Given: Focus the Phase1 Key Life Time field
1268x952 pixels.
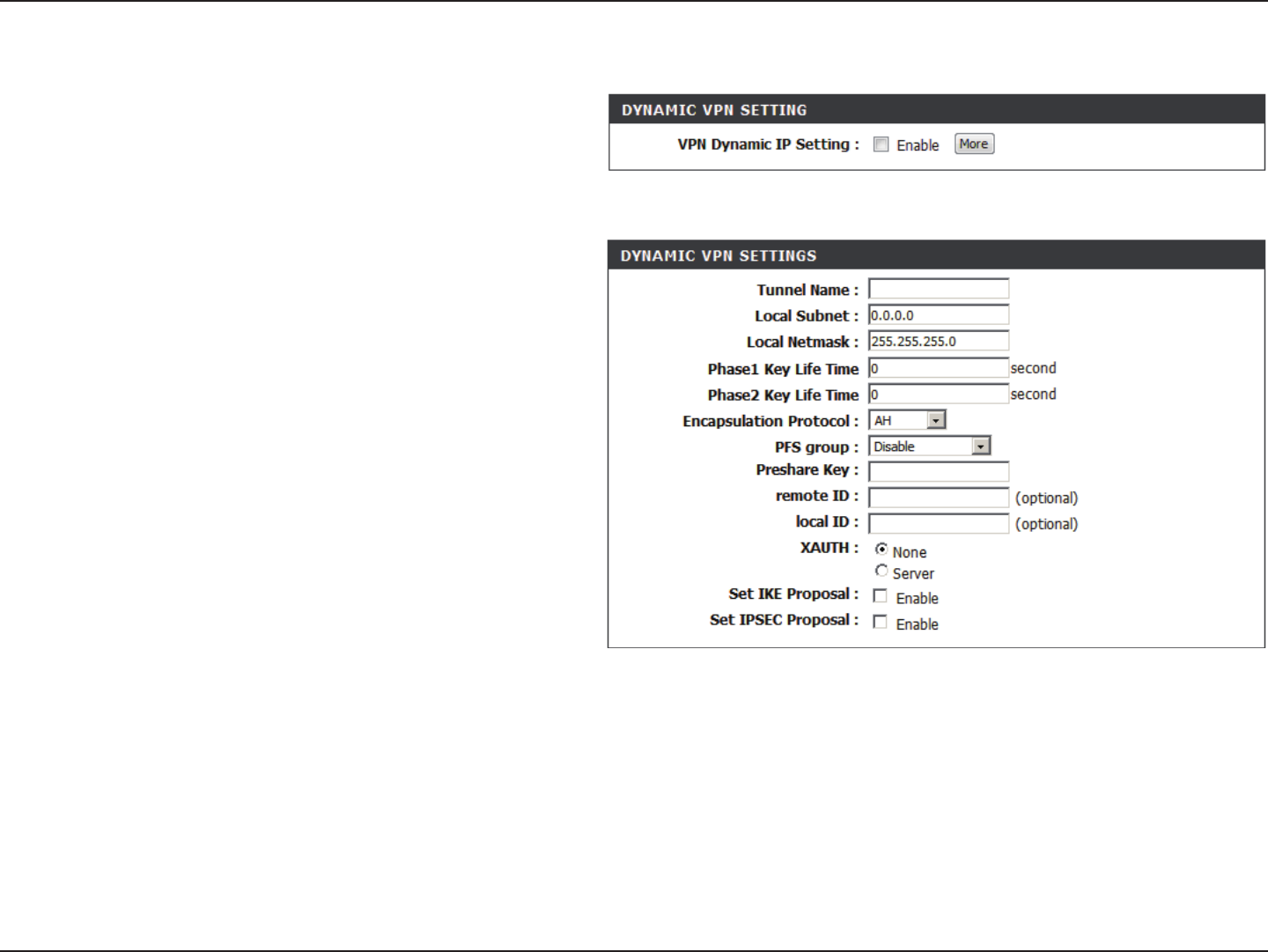Looking at the screenshot, I should point(939,368).
